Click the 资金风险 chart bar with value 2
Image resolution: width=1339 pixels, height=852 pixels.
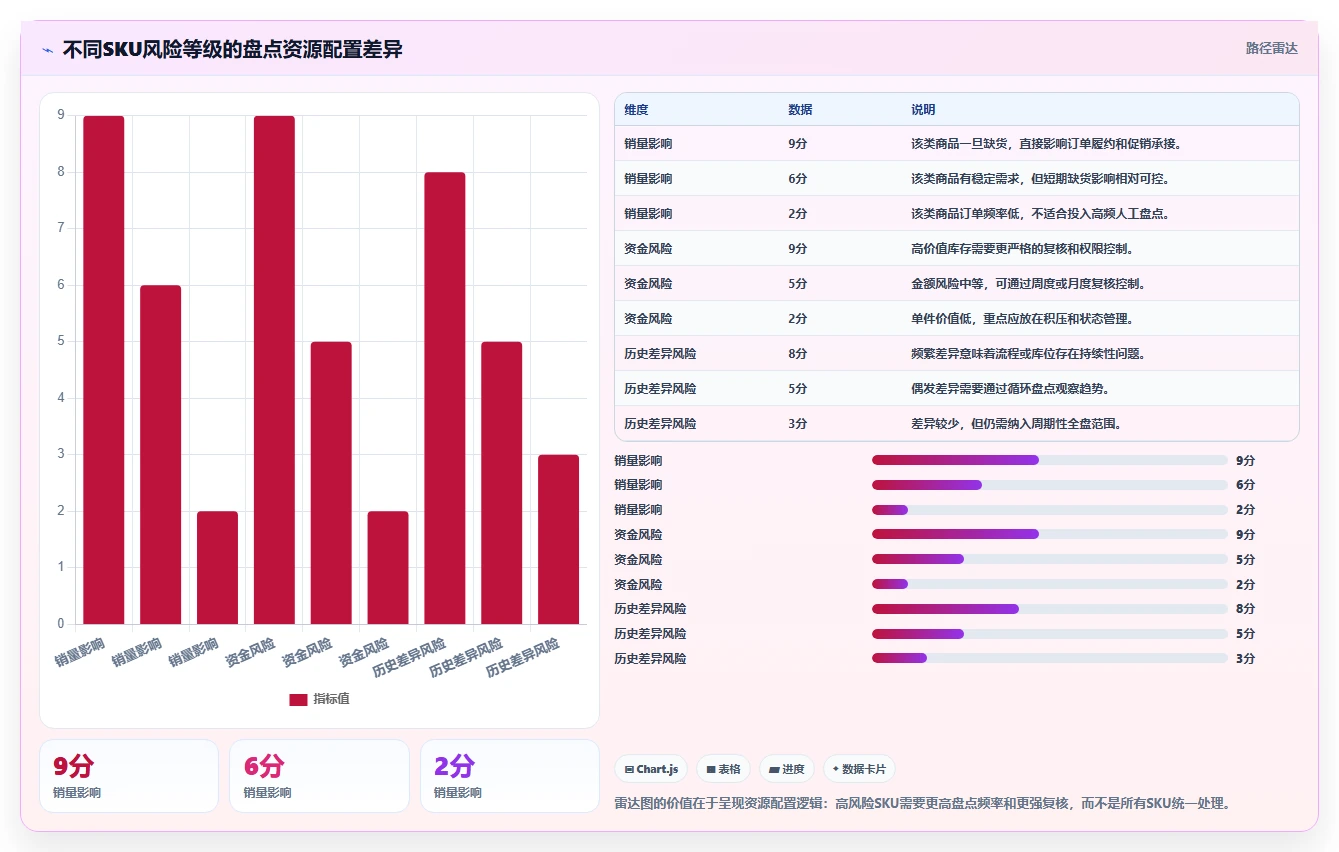pos(388,568)
